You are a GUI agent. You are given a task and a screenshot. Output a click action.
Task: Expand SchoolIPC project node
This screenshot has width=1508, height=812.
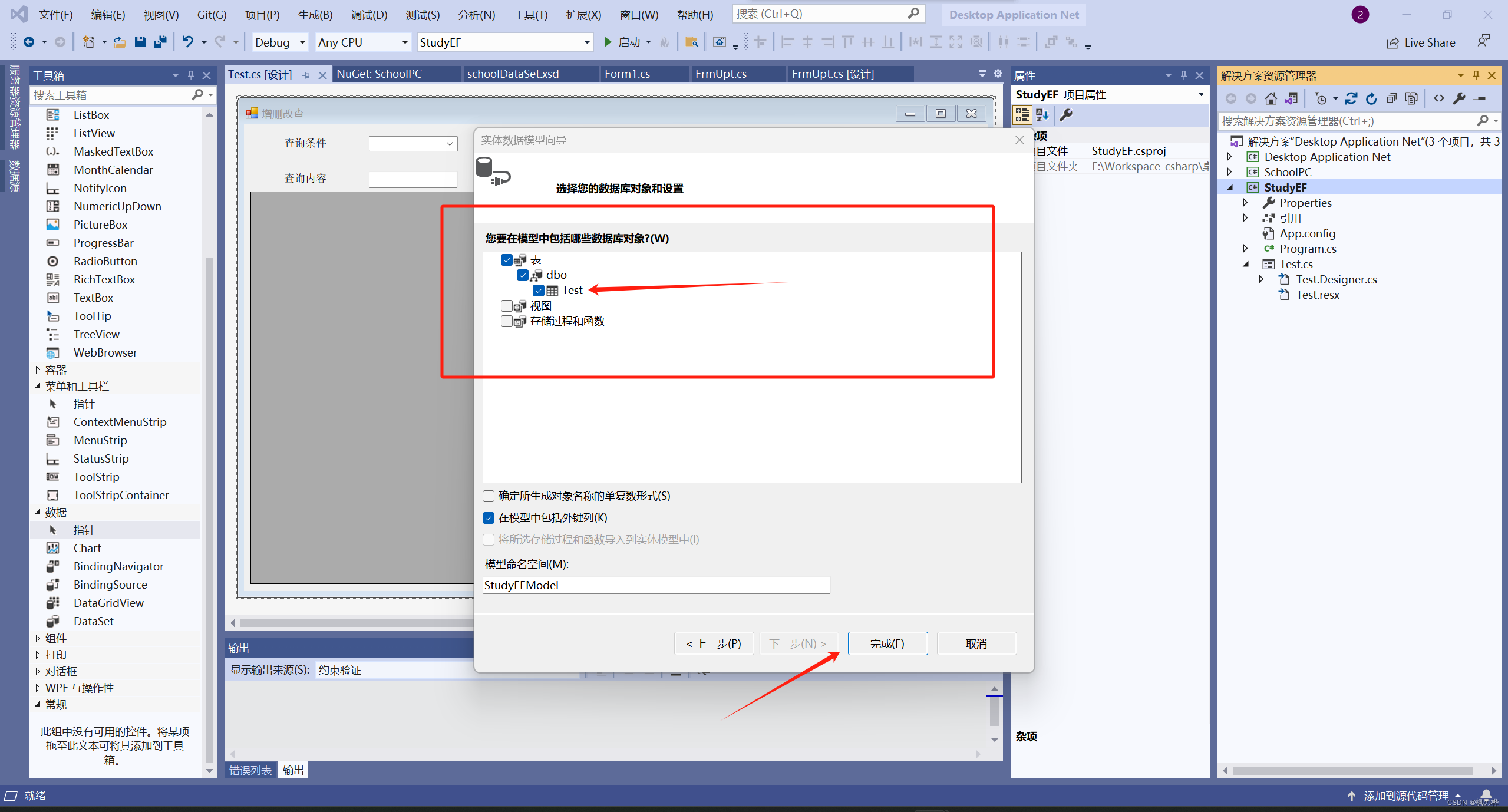pos(1229,172)
